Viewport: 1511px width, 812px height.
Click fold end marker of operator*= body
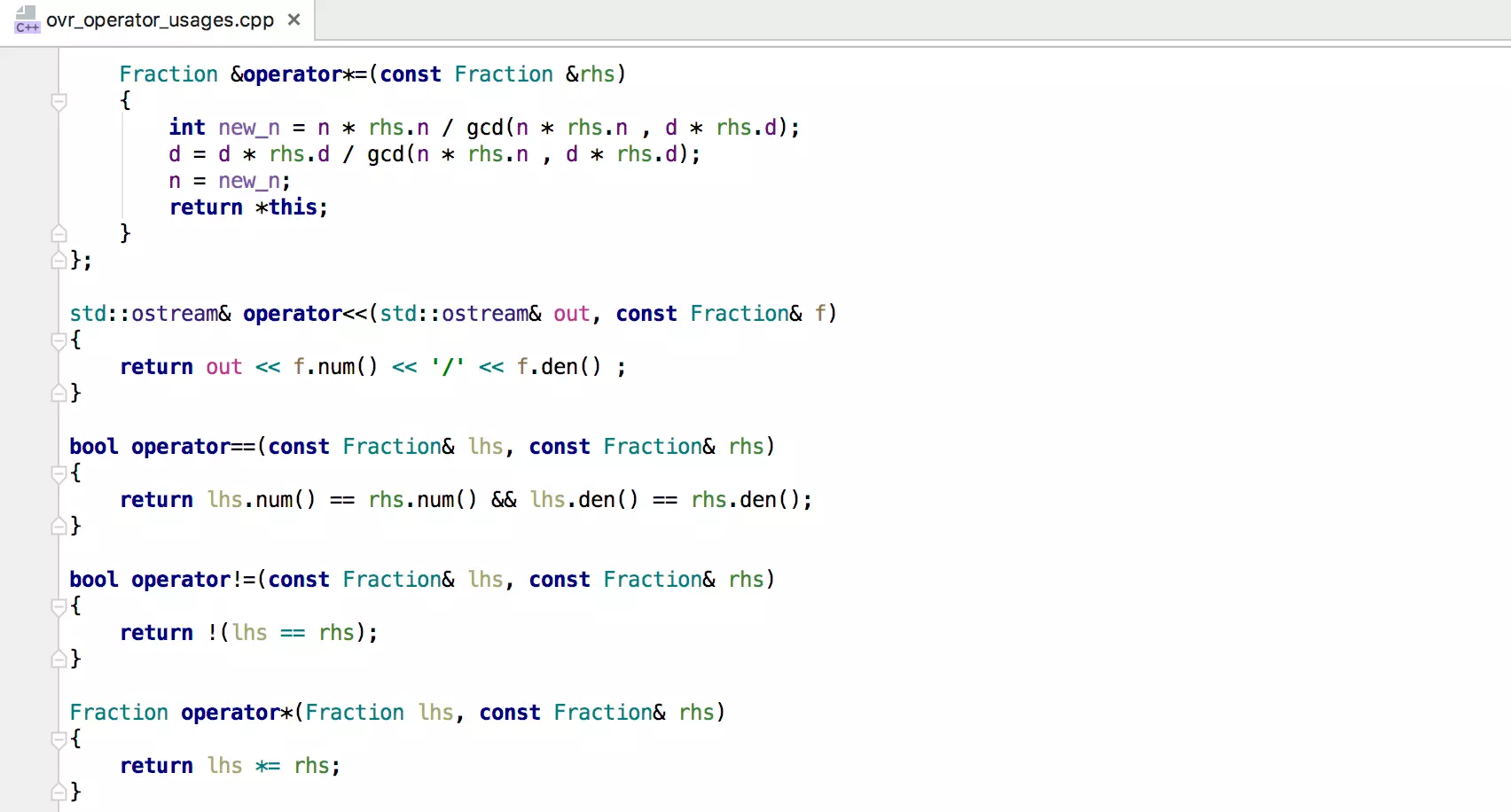click(59, 234)
